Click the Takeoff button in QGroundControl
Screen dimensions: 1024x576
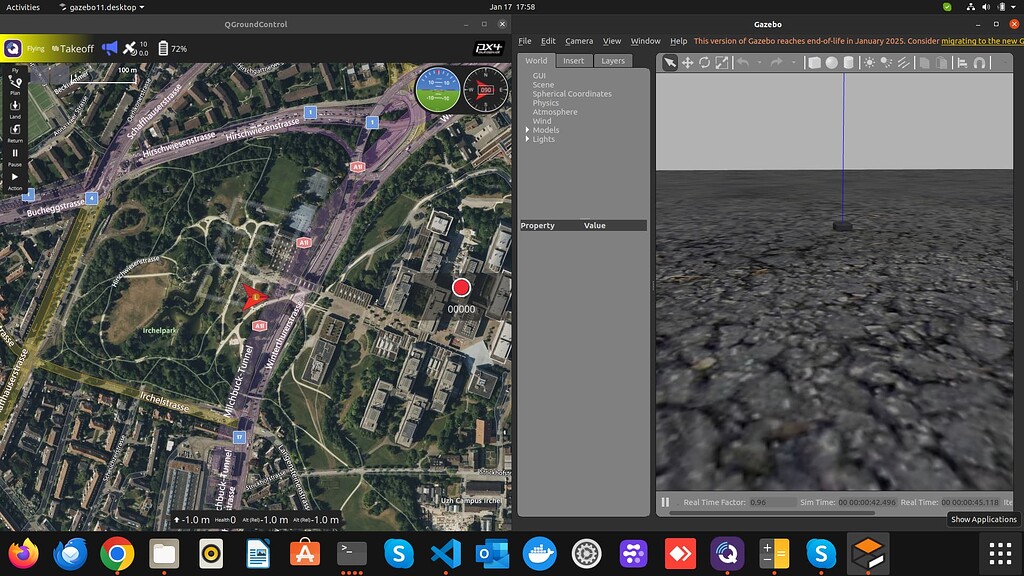coord(72,48)
